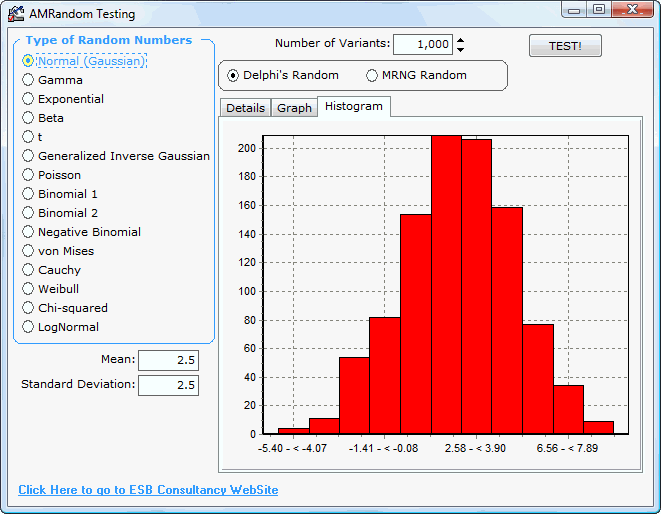Choose the Chi-squared distribution
The height and width of the screenshot is (514, 661).
(28, 308)
